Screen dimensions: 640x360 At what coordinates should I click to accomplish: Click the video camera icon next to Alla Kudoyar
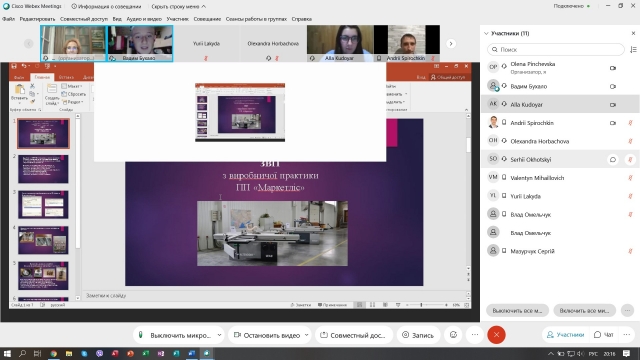tap(613, 104)
